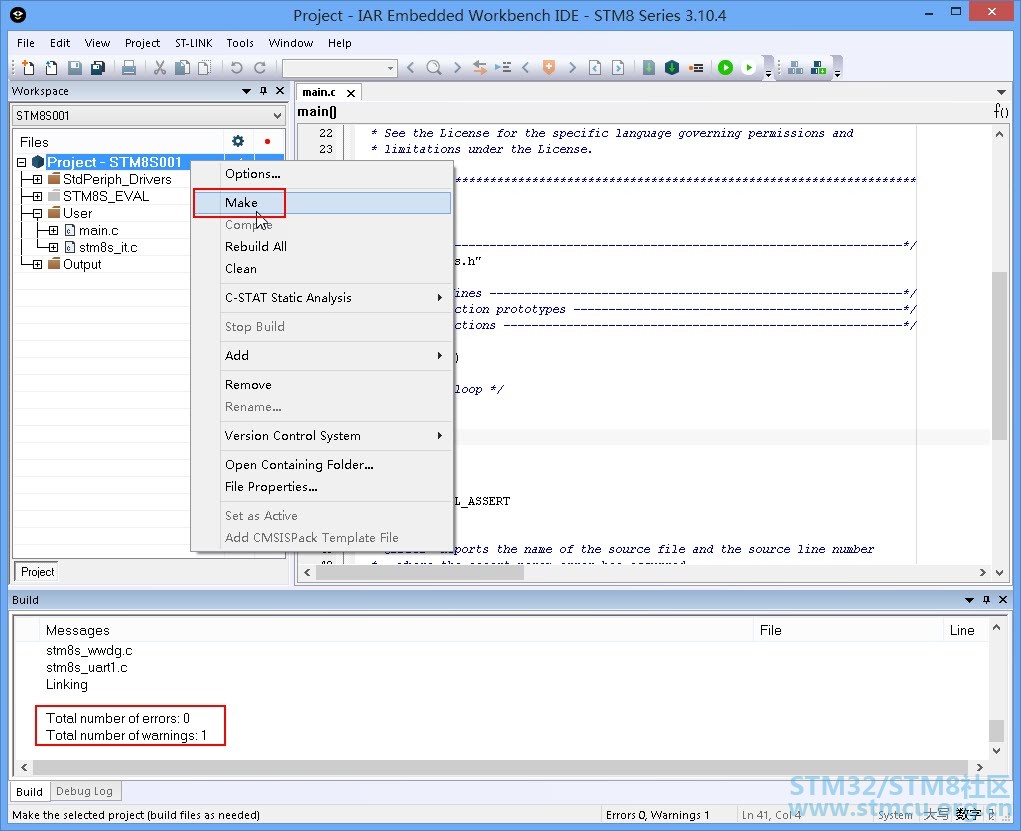The height and width of the screenshot is (831, 1021).
Task: Click the Save toolbar icon
Action: pos(75,68)
